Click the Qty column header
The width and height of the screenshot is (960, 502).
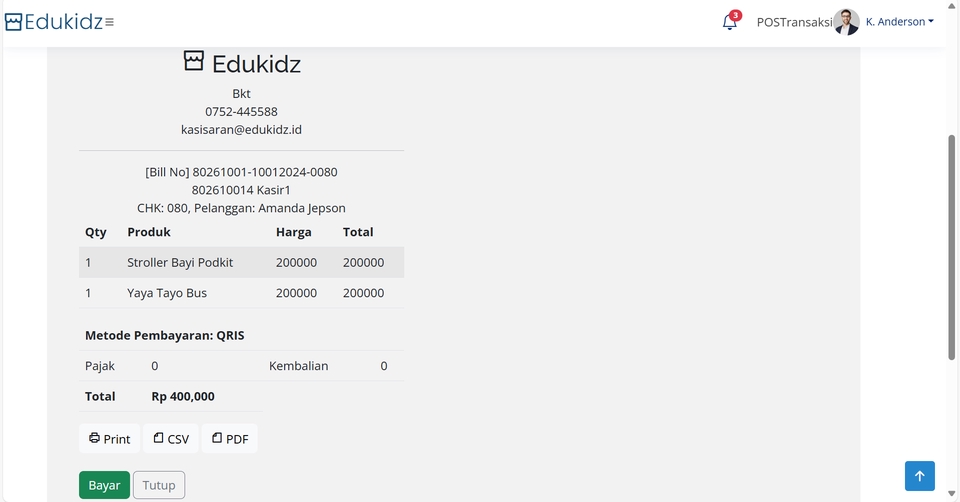(x=96, y=233)
